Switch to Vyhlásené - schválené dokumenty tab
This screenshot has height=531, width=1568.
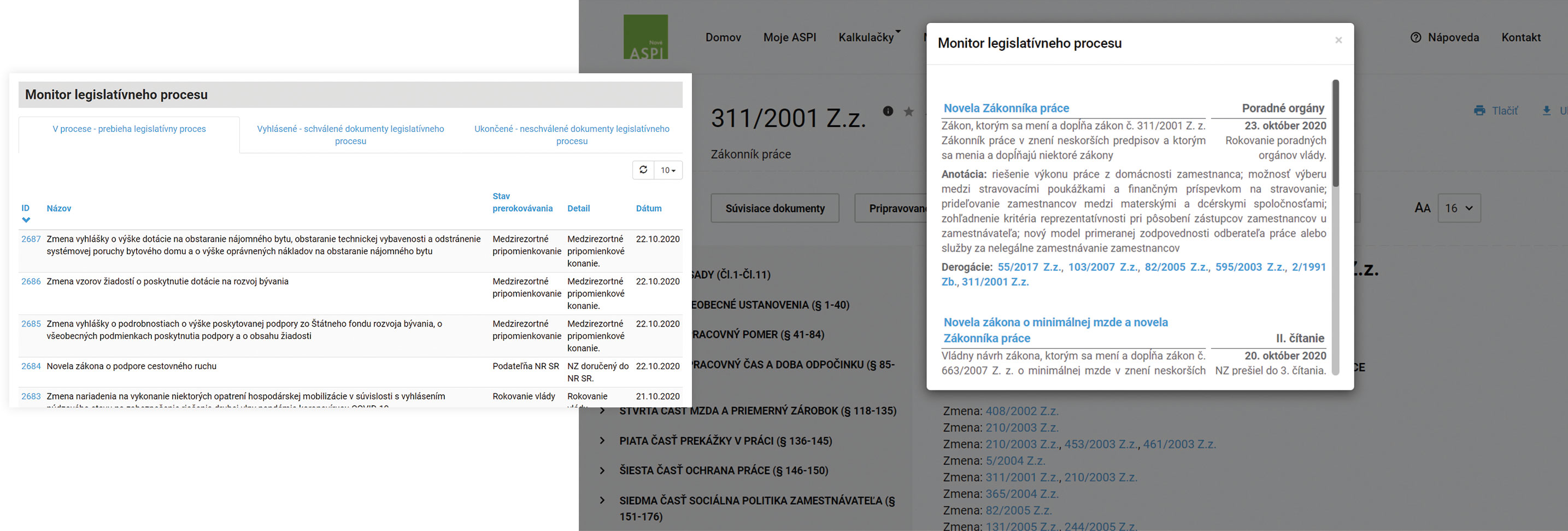(350, 135)
